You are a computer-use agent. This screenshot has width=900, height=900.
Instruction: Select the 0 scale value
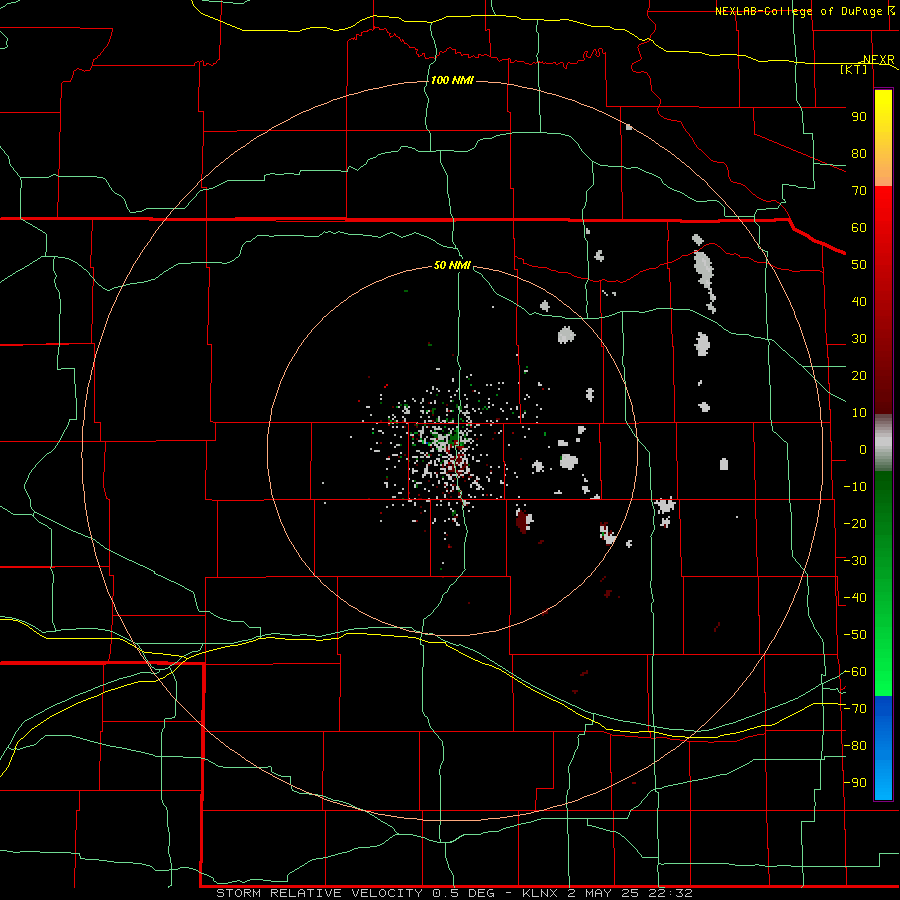863,449
